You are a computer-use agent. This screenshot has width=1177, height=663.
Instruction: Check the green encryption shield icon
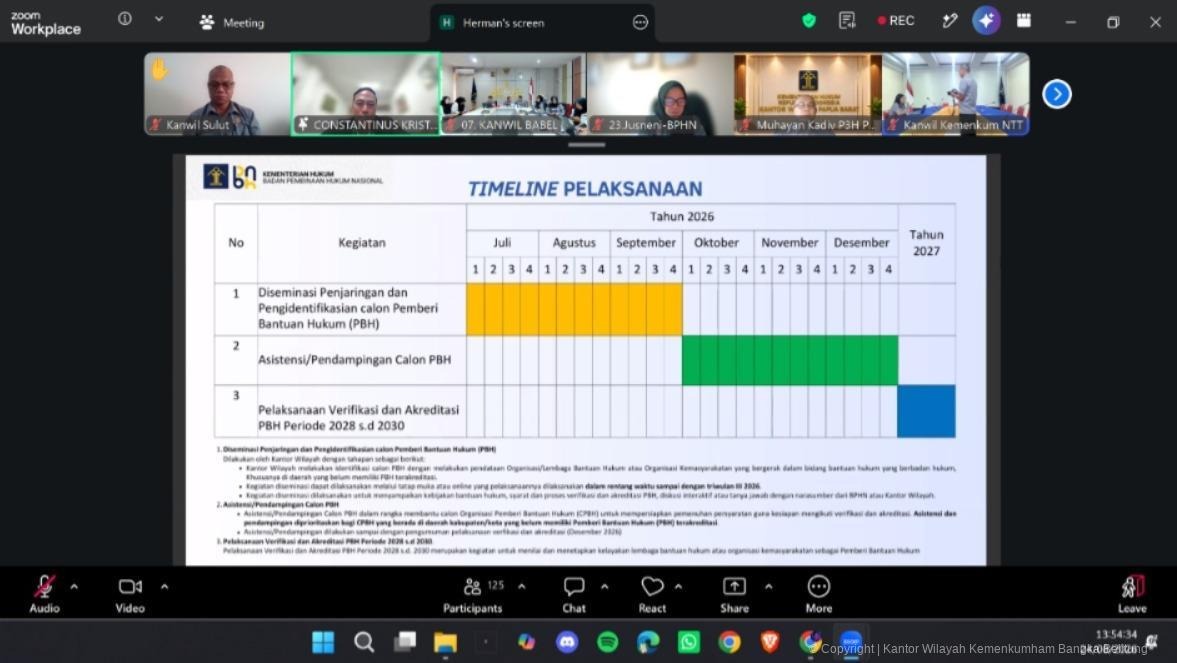(808, 21)
